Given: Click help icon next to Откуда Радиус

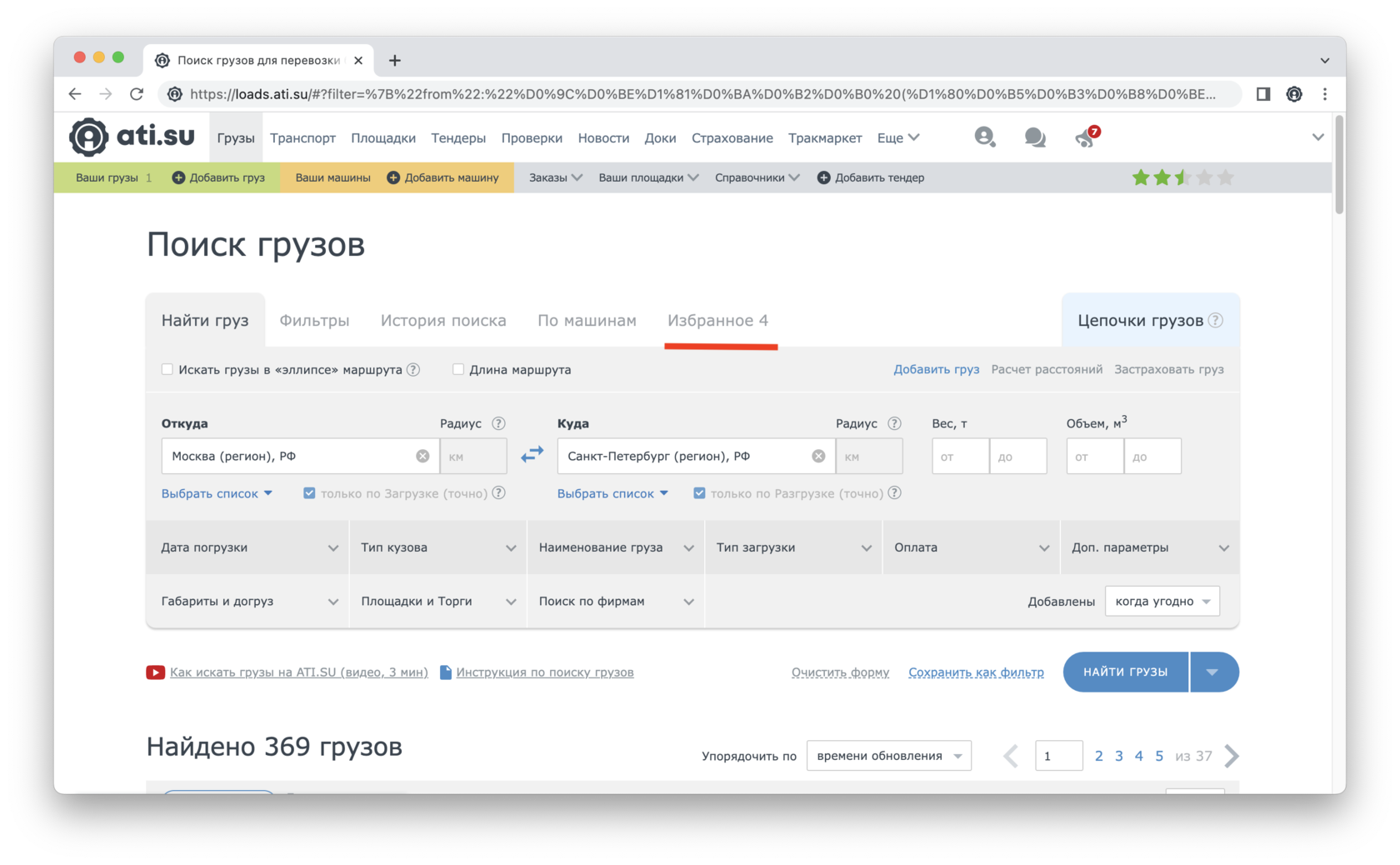Looking at the screenshot, I should (498, 423).
